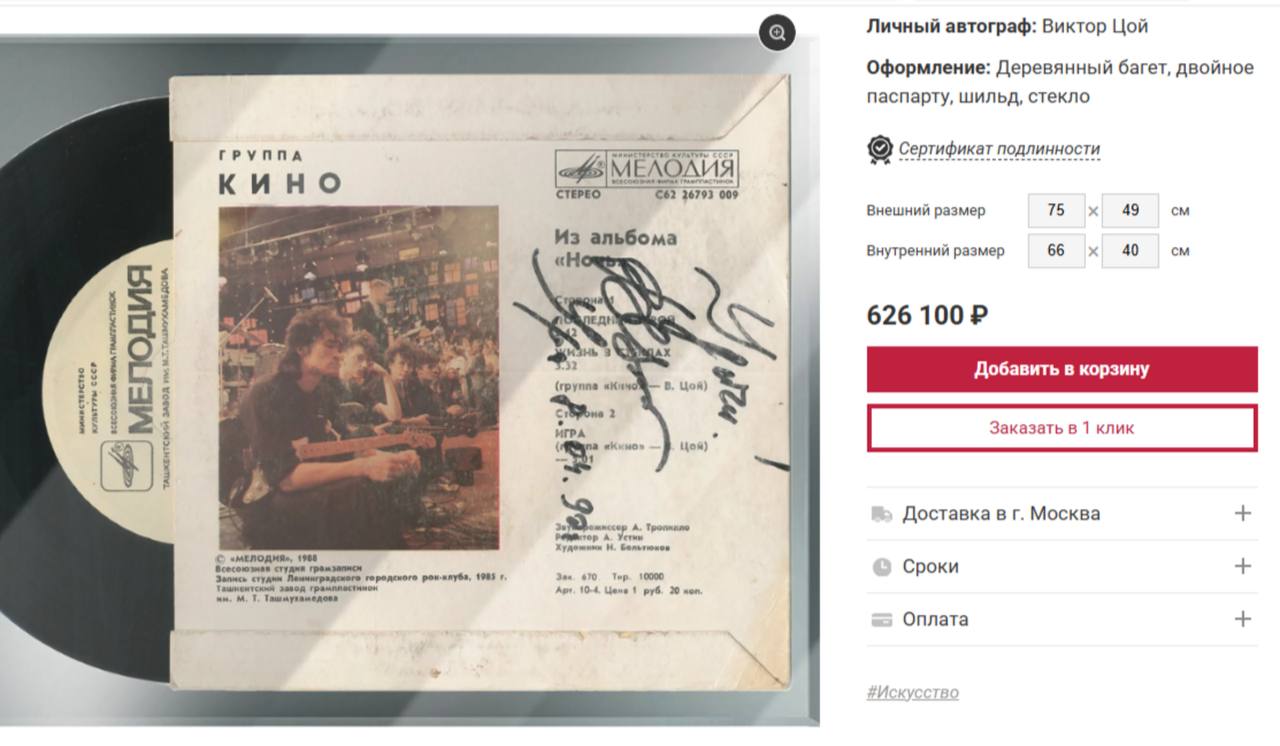Click the credit card icon beside Оплата
The height and width of the screenshot is (746, 1280).
tap(881, 619)
